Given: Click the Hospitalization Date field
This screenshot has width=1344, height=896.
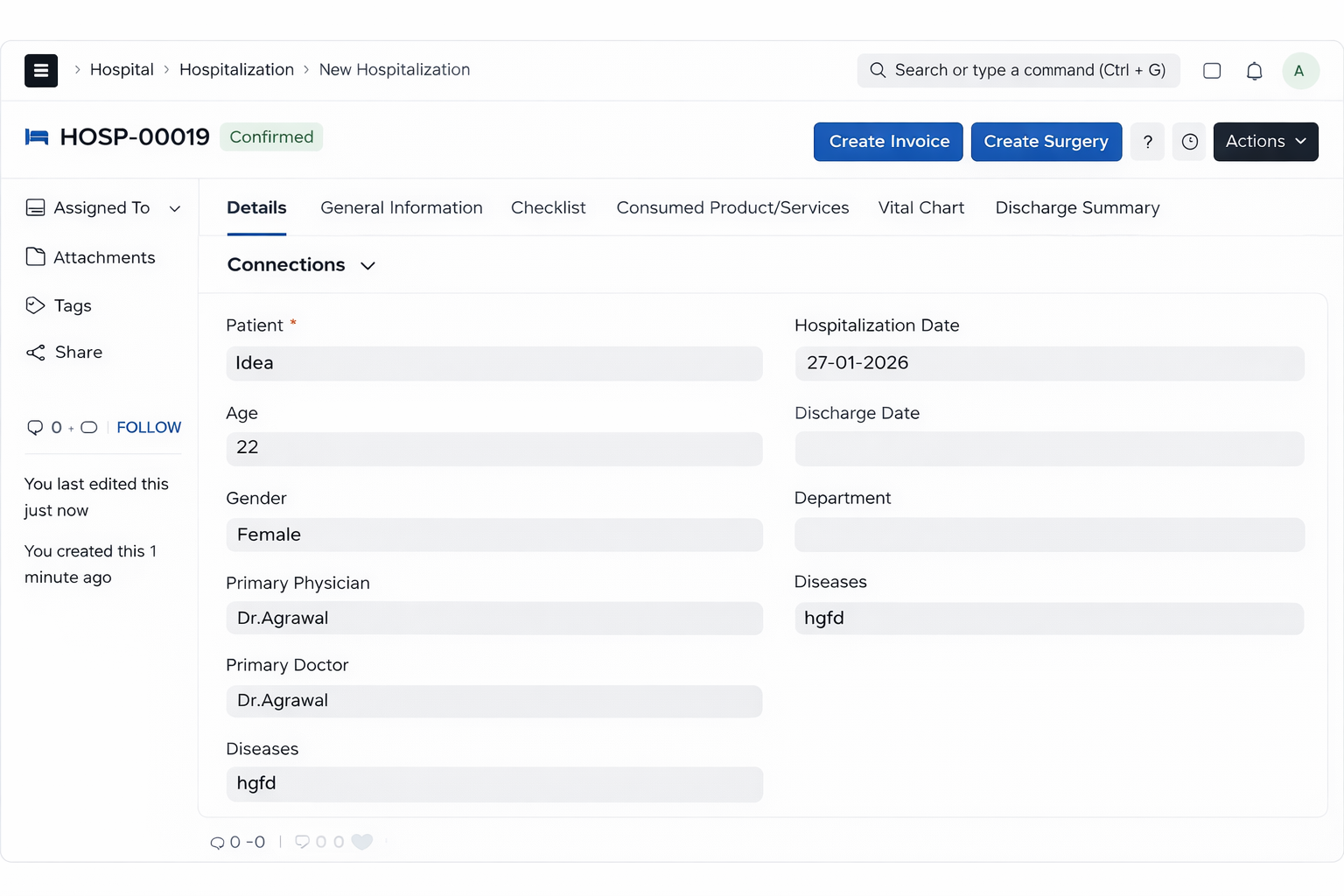Looking at the screenshot, I should point(1049,363).
